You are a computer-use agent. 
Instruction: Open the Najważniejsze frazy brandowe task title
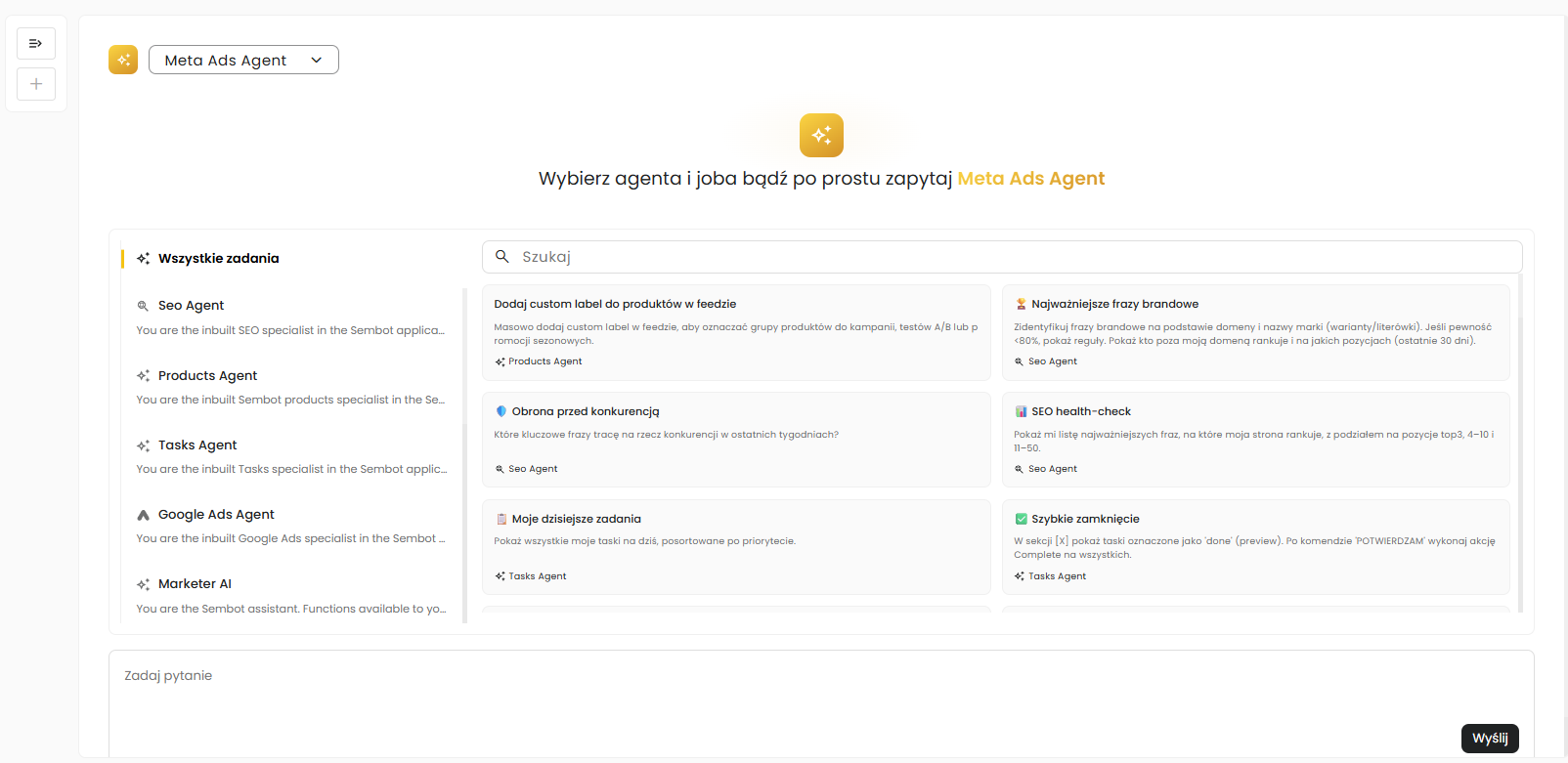click(1114, 304)
